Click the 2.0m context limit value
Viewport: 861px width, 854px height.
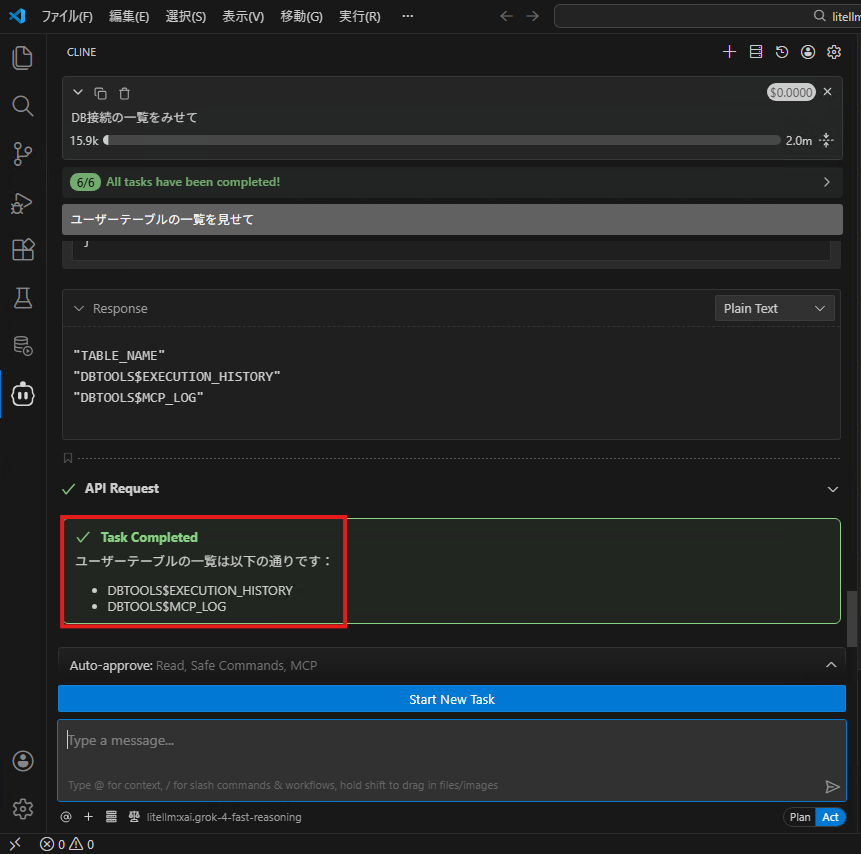pos(798,141)
